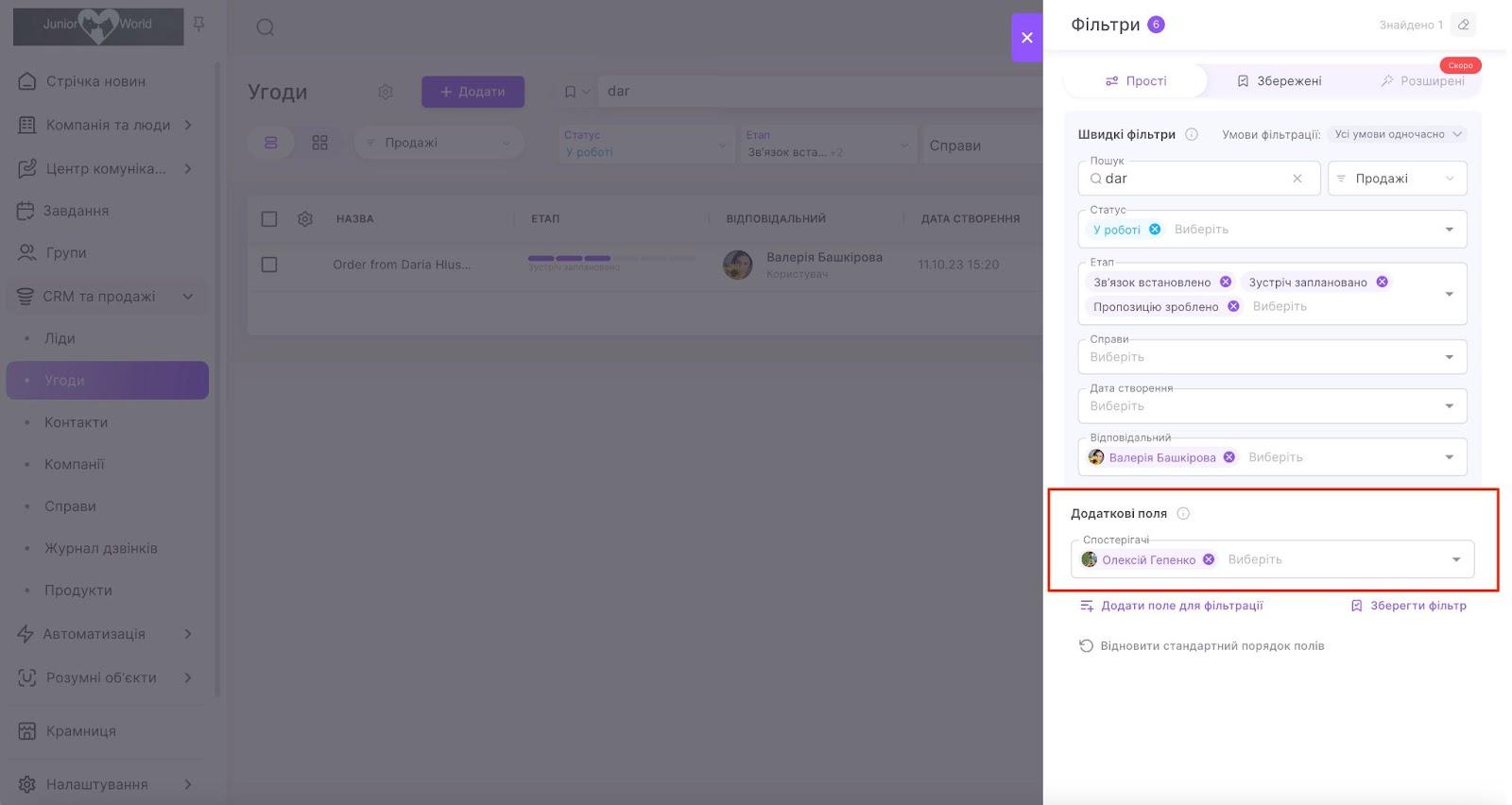1512x805 pixels.
Task: Remove 'Зустріч заплановано' stage chip
Action: pos(1382,282)
